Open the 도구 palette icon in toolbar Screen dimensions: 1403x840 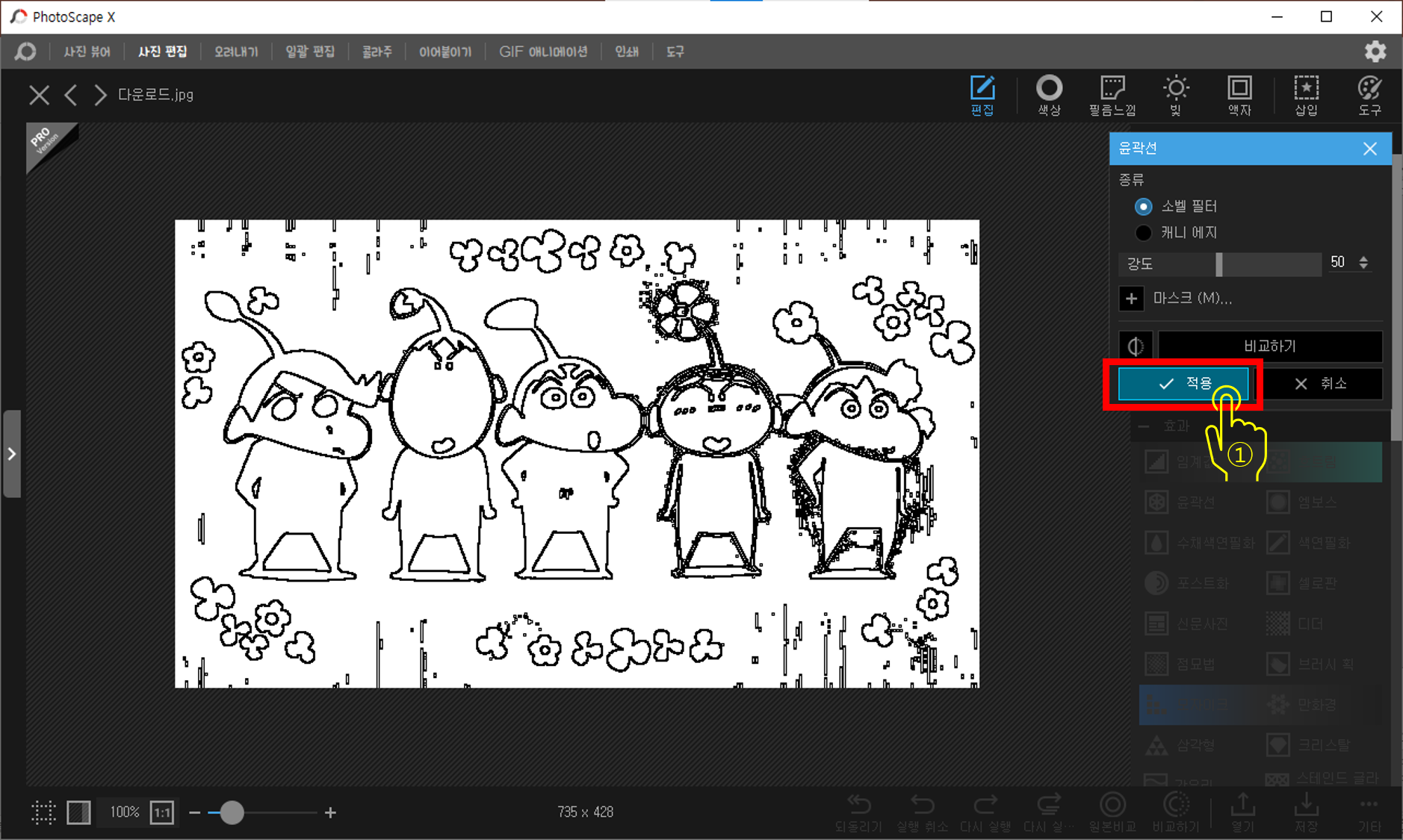point(1369,96)
